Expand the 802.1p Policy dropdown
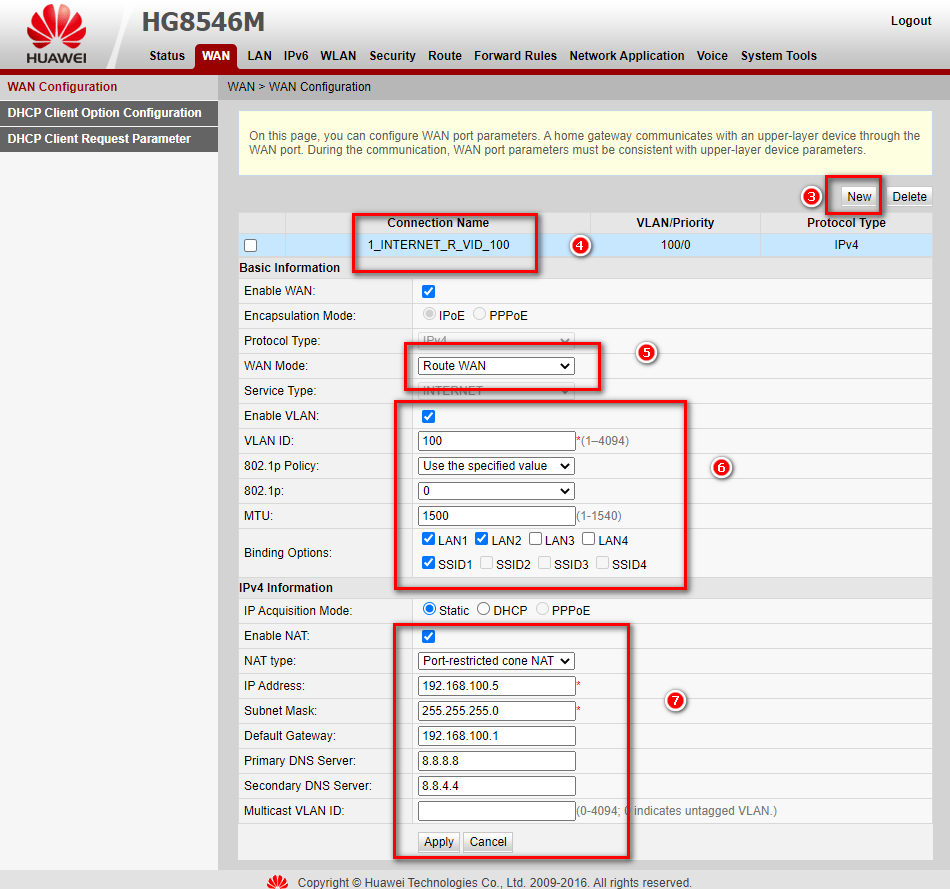950x889 pixels. [x=496, y=466]
